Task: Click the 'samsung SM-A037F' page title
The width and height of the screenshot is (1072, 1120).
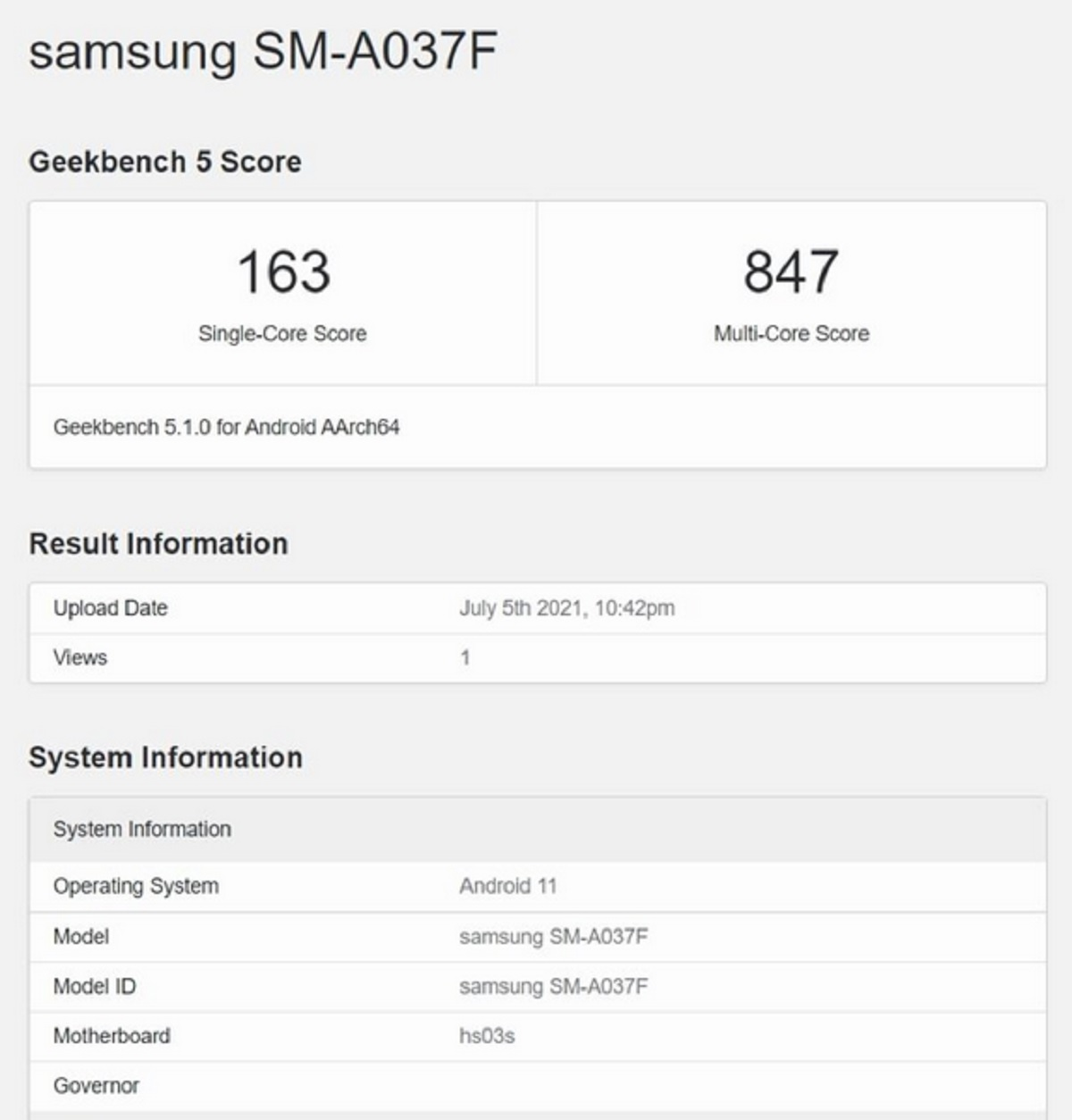Action: pos(263,51)
